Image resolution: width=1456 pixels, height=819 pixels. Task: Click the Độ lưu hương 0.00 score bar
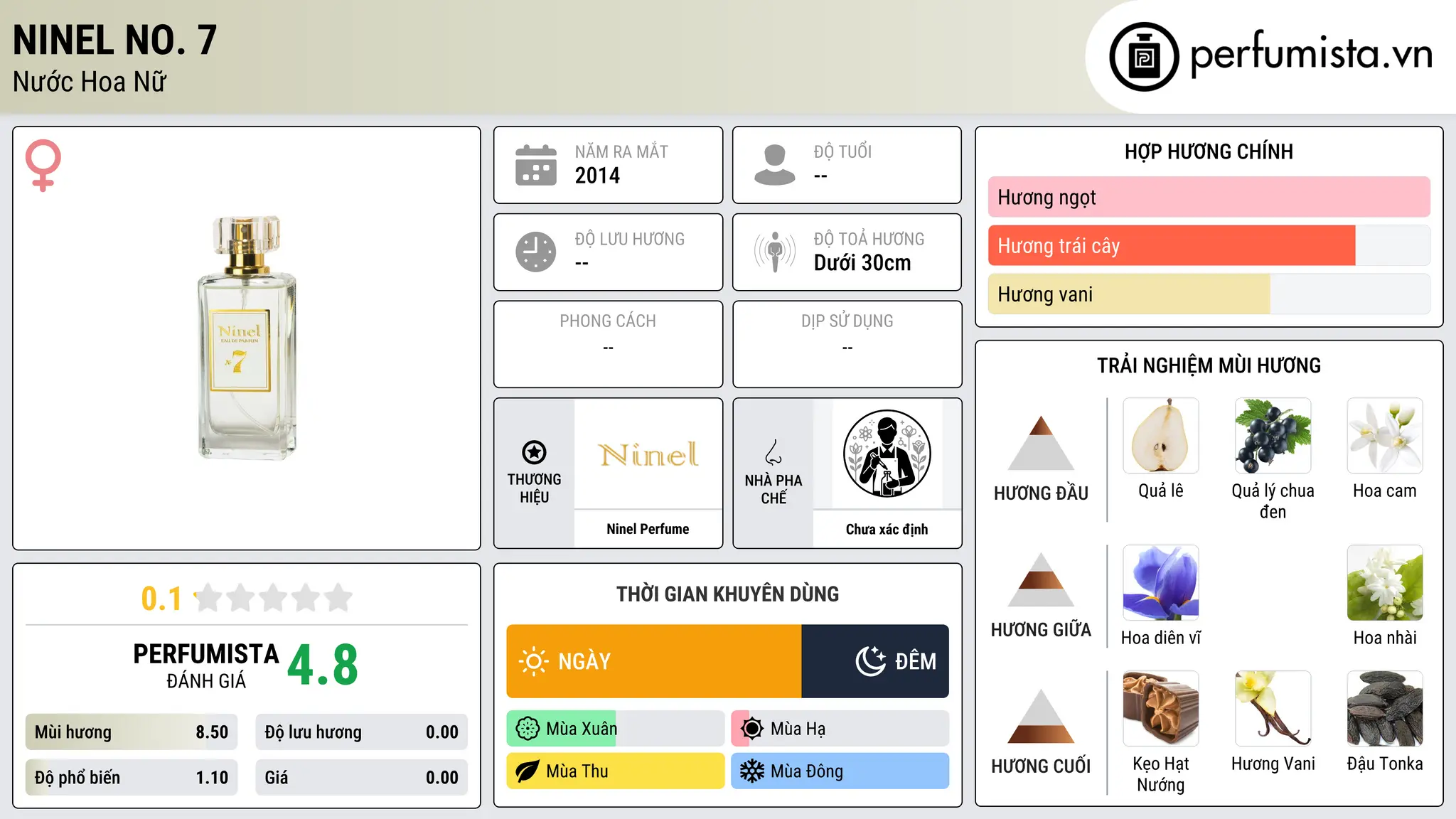362,732
